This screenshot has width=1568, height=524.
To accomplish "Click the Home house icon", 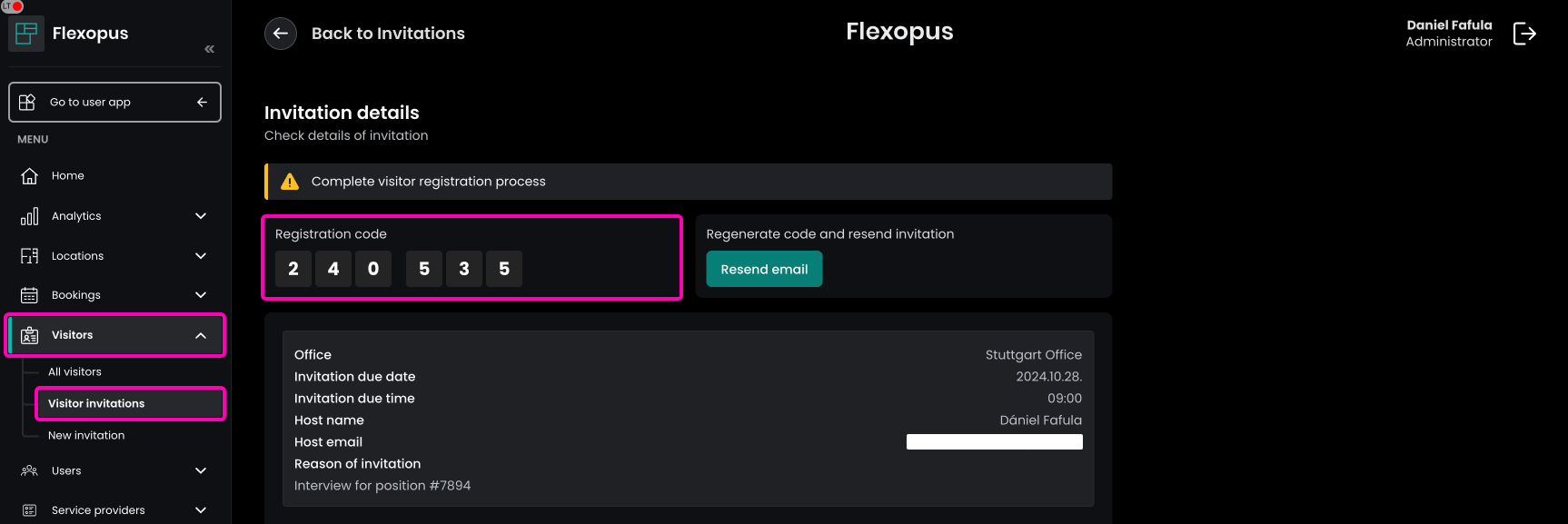I will point(29,176).
